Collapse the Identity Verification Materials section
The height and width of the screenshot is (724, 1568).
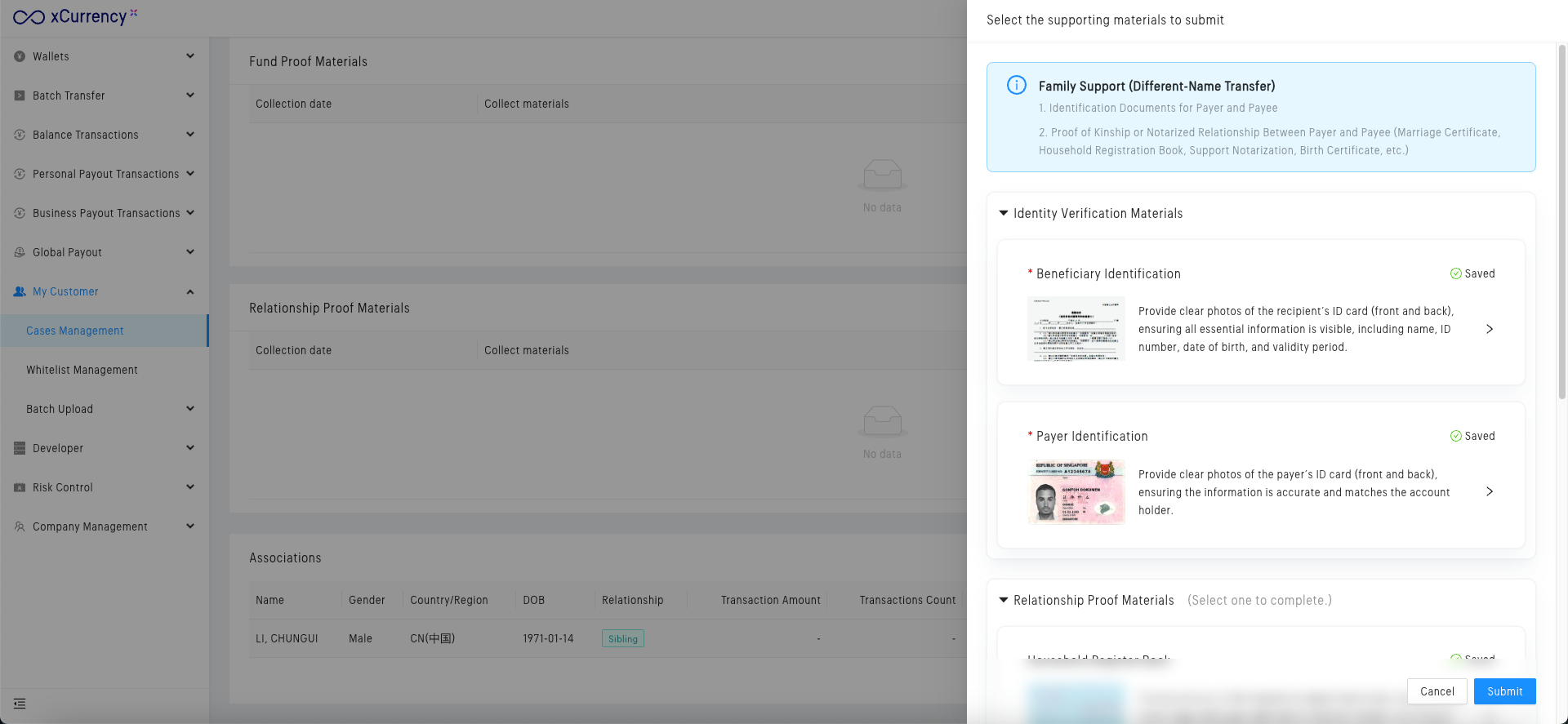point(1004,213)
